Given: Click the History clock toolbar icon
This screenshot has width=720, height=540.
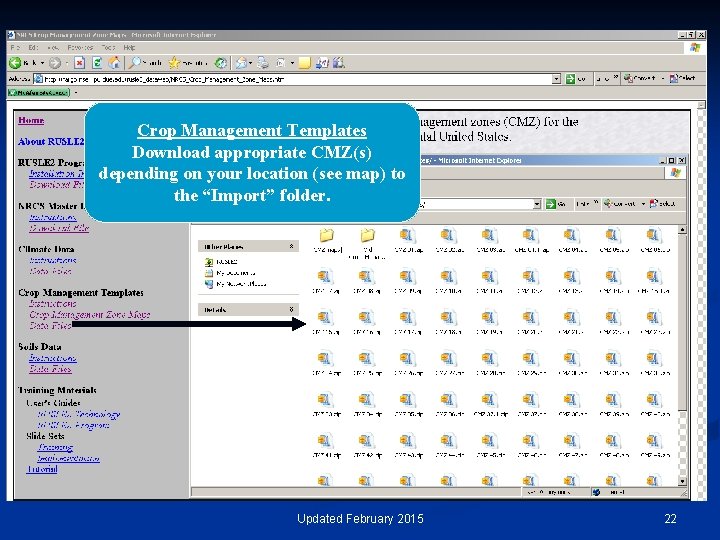Looking at the screenshot, I should tap(221, 63).
